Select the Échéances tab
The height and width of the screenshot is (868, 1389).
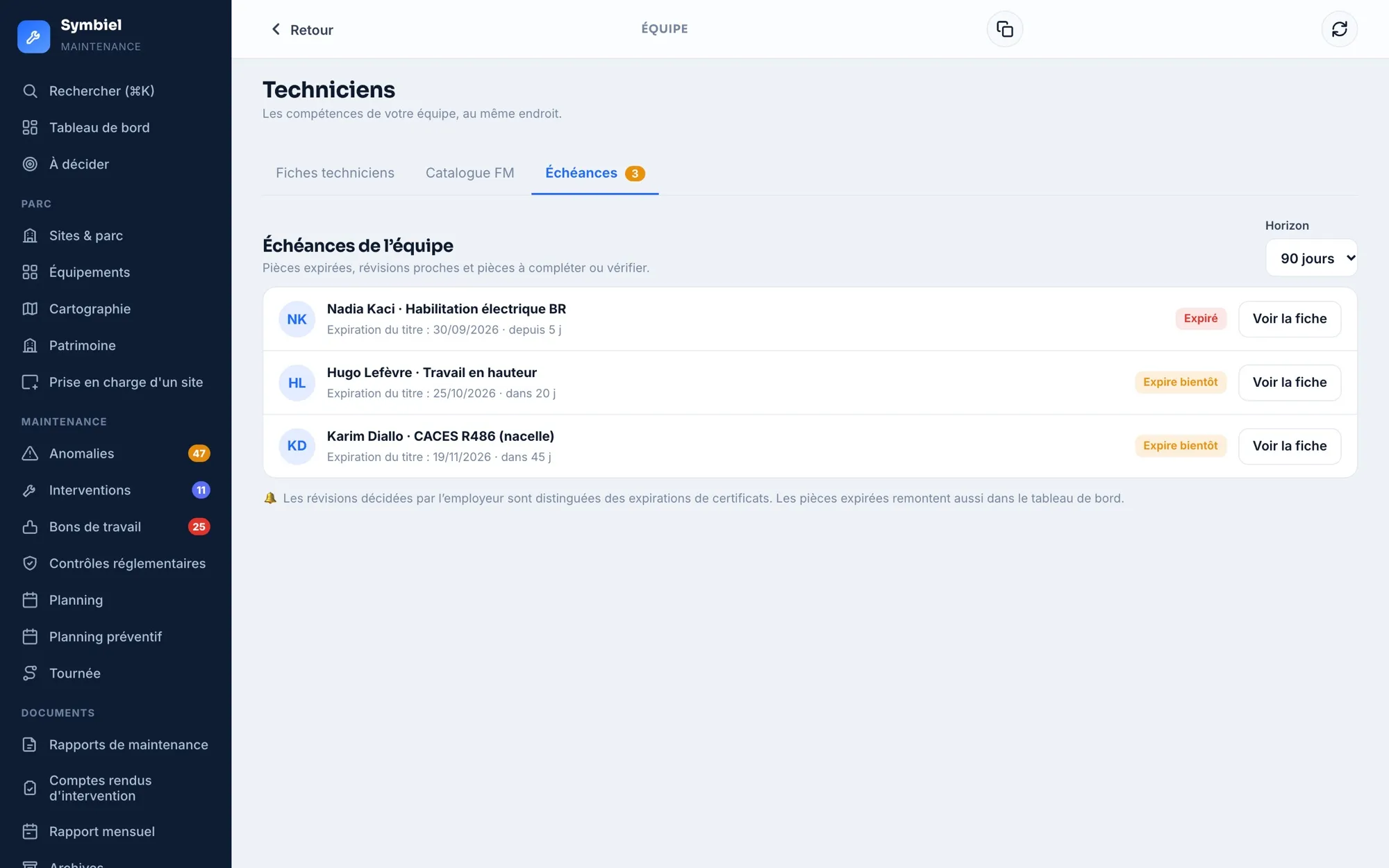[594, 173]
